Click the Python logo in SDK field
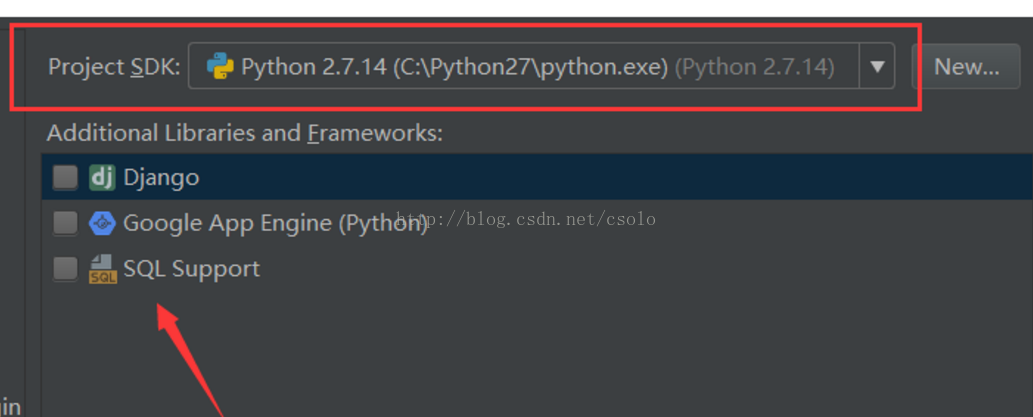This screenshot has width=1033, height=417. [x=219, y=67]
